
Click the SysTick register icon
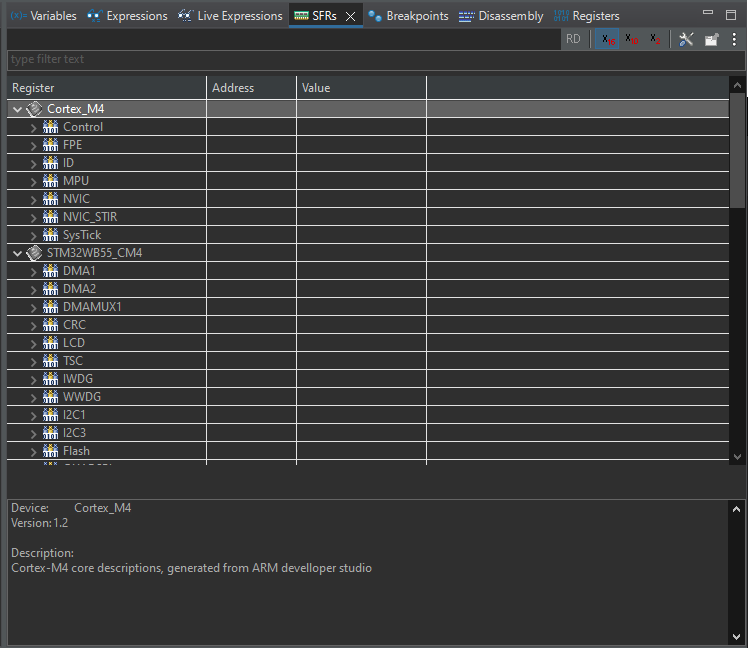[x=51, y=235]
